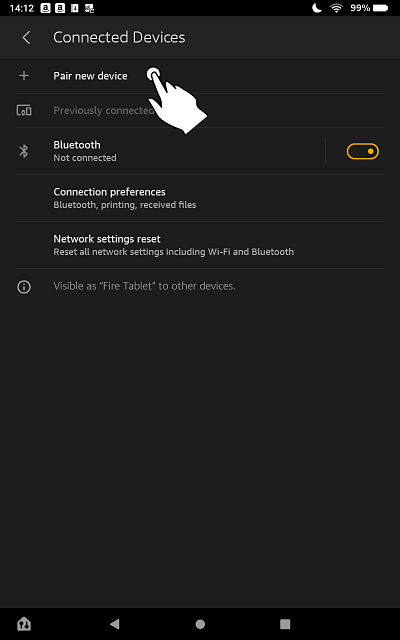Tap the info icon near visibility text

tap(24, 287)
